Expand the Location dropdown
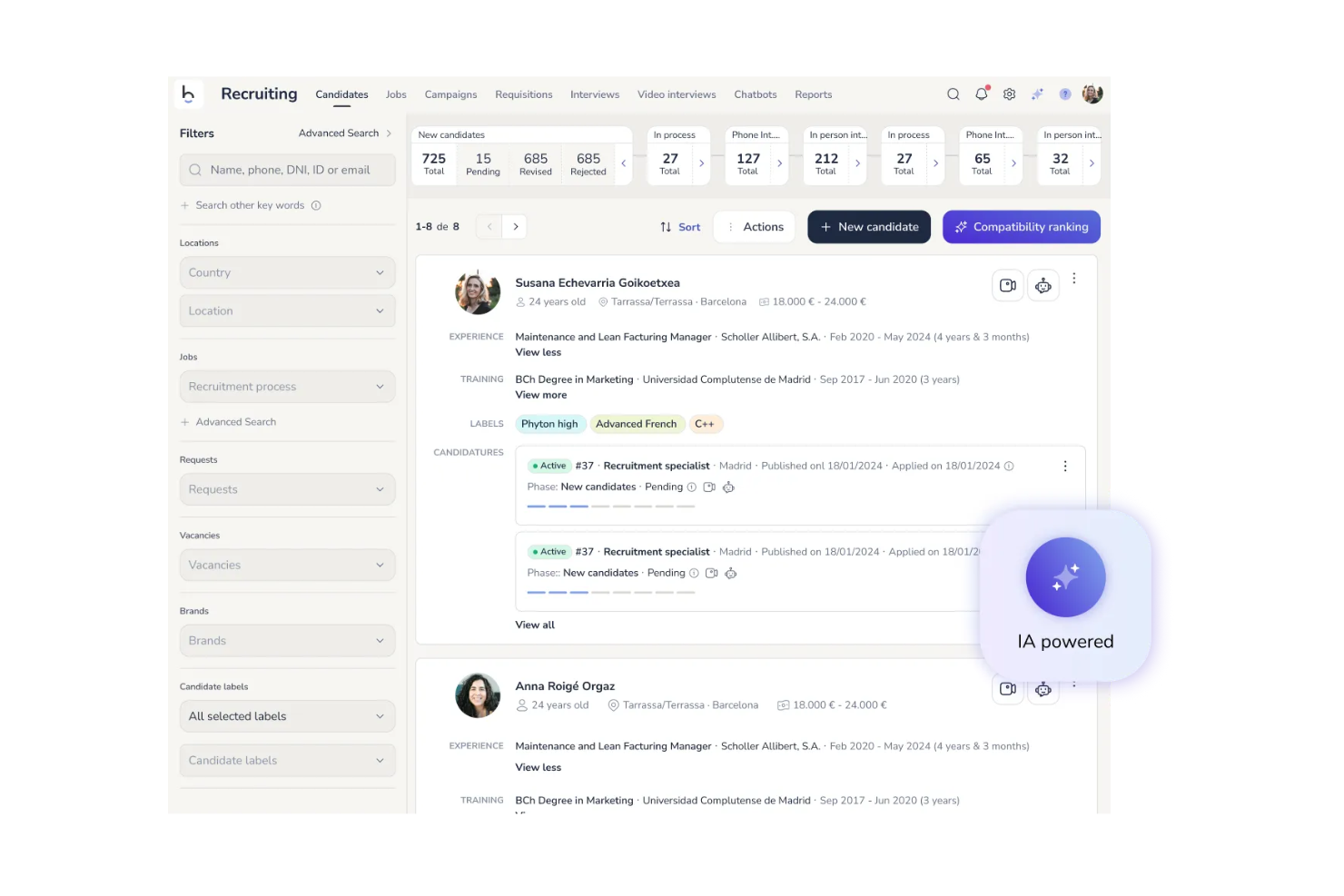 [x=288, y=310]
